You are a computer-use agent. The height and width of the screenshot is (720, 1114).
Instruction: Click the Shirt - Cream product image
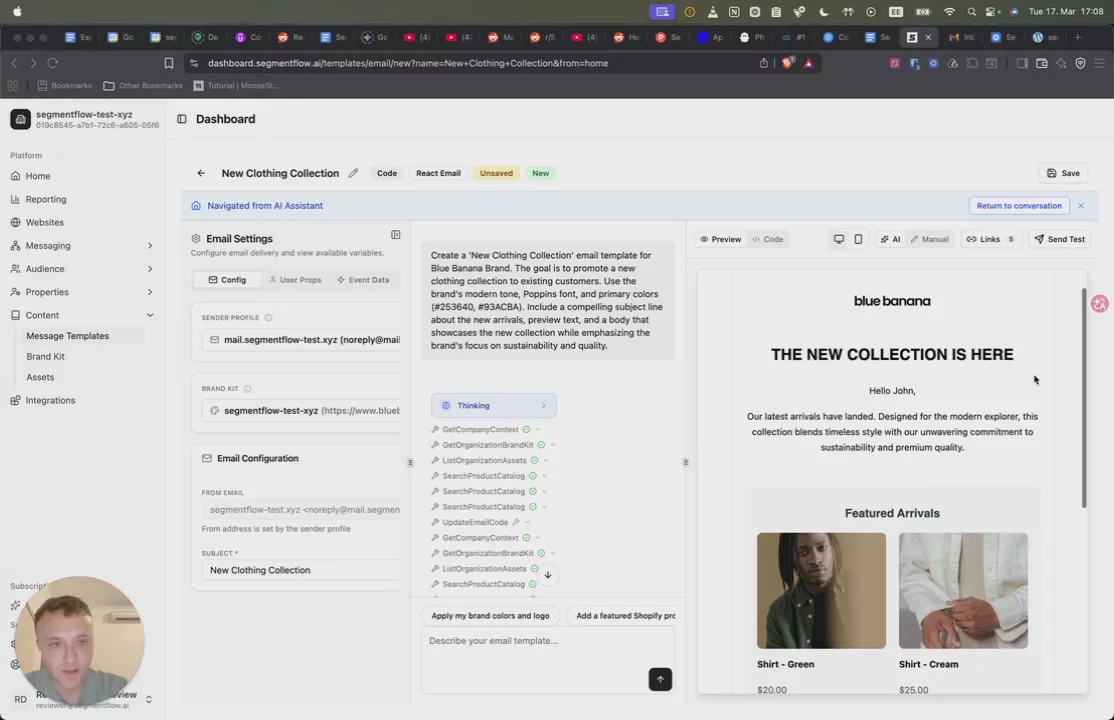pyautogui.click(x=963, y=591)
